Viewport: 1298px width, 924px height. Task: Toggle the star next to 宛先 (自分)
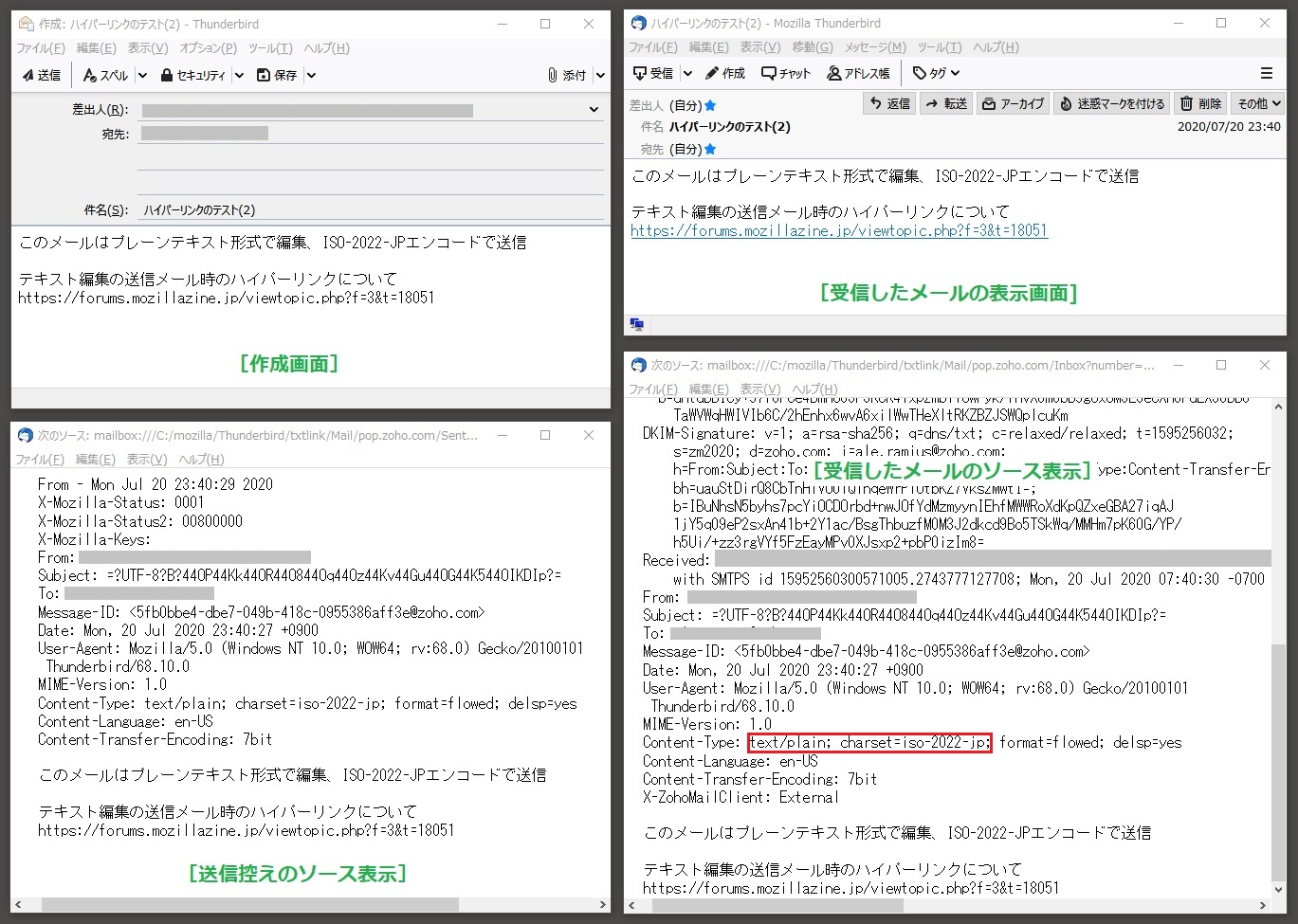point(710,149)
